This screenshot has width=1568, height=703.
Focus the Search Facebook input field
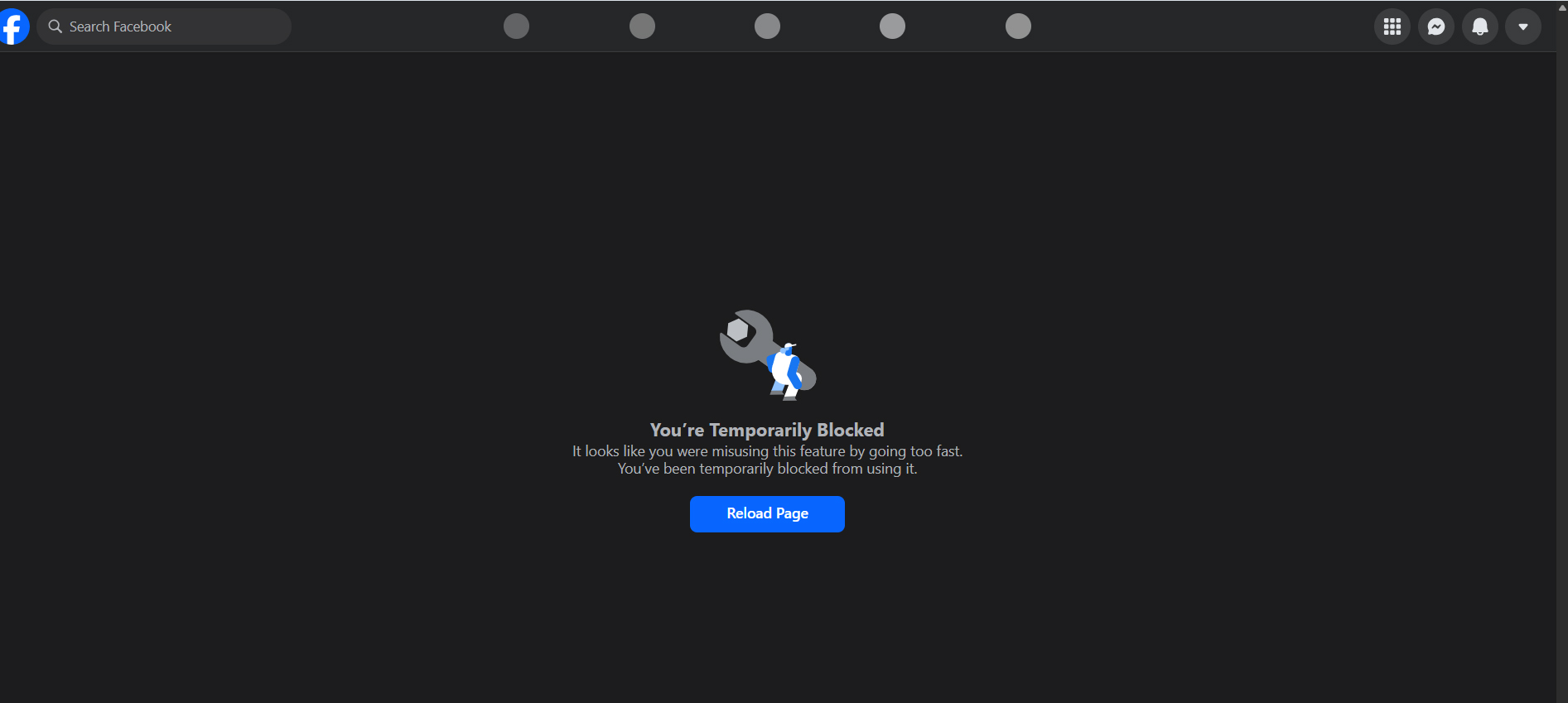(x=164, y=26)
